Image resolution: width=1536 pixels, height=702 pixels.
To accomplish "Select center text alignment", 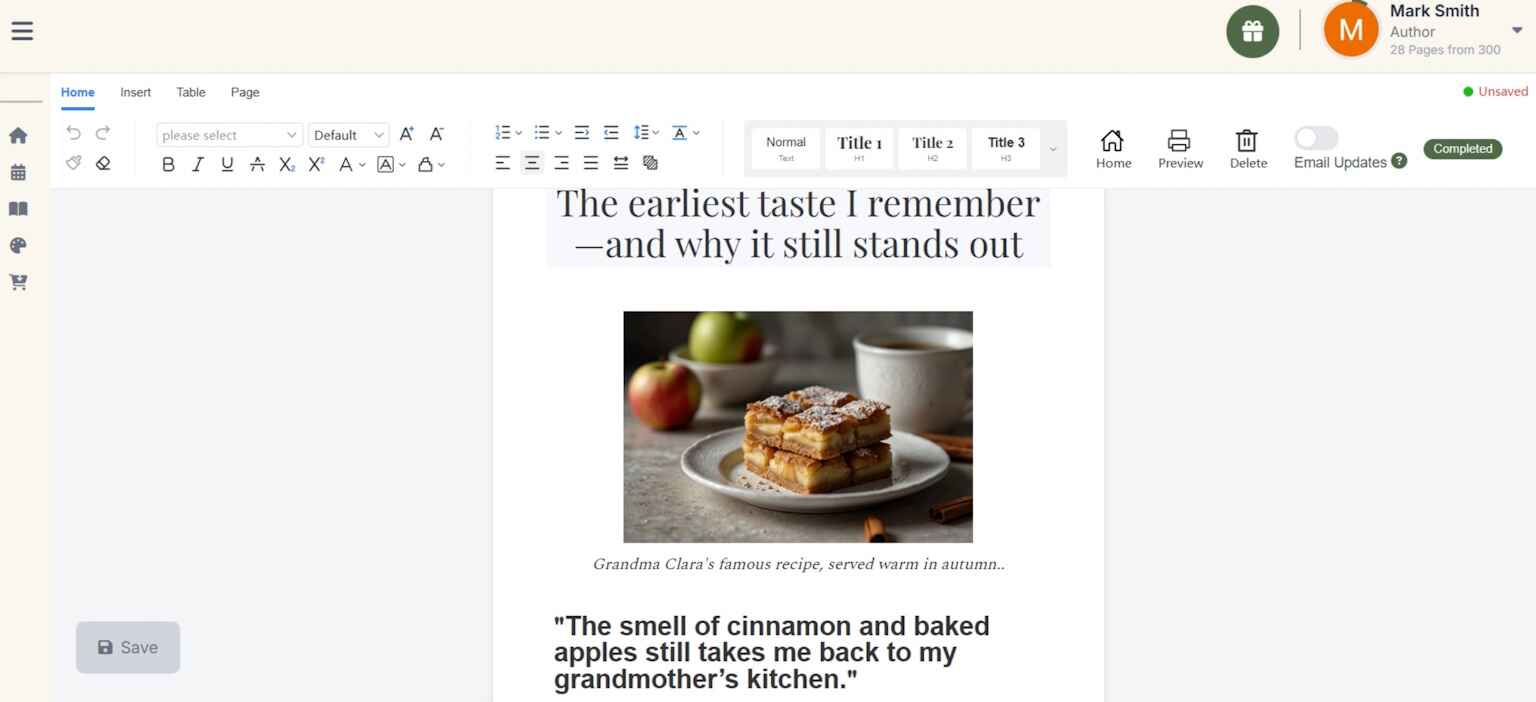I will coord(532,163).
